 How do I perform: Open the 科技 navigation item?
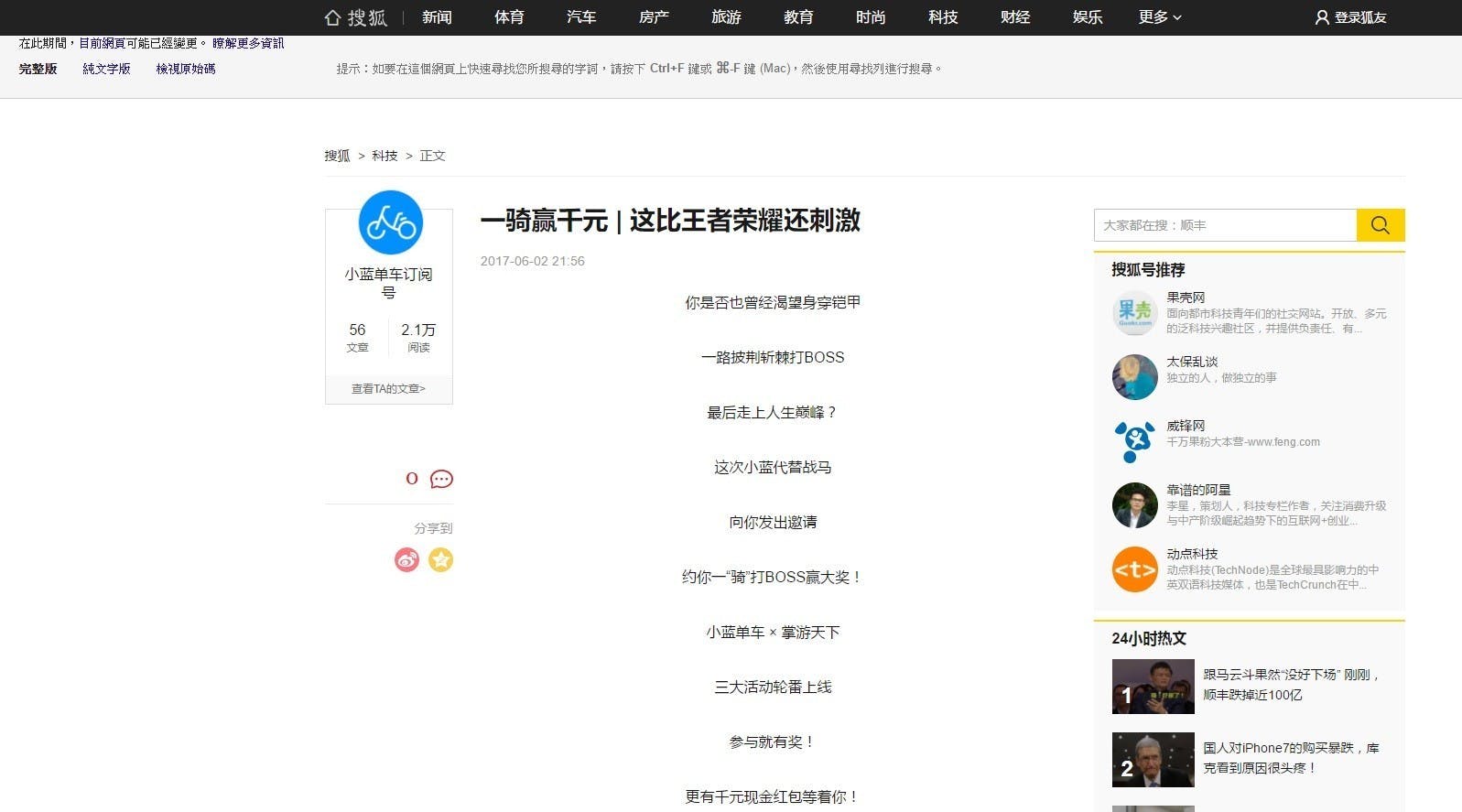click(x=943, y=17)
